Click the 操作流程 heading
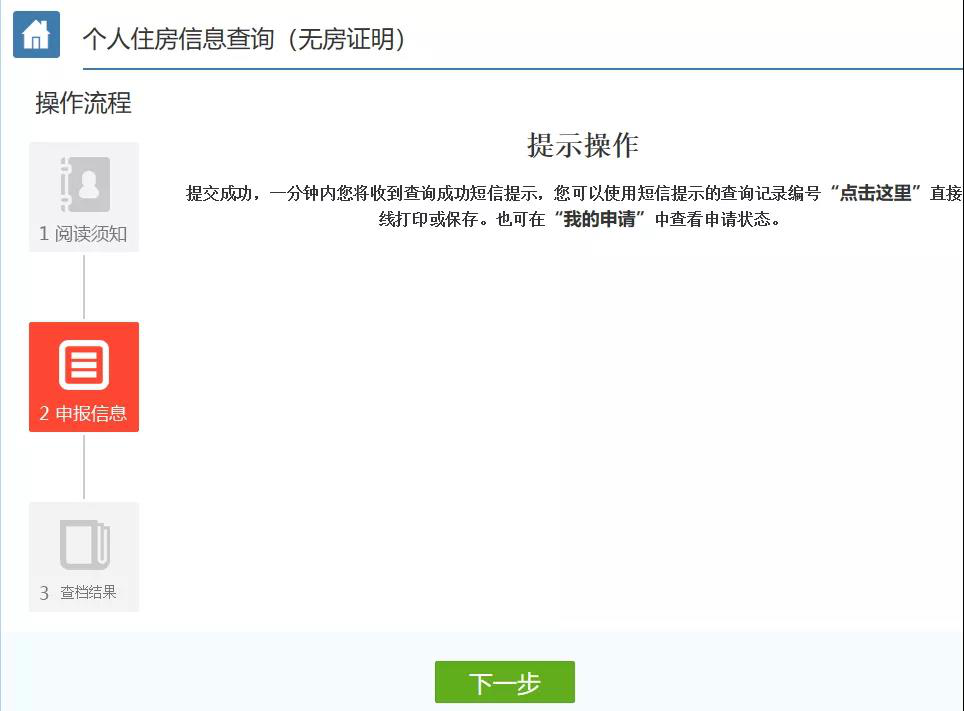 (x=84, y=103)
